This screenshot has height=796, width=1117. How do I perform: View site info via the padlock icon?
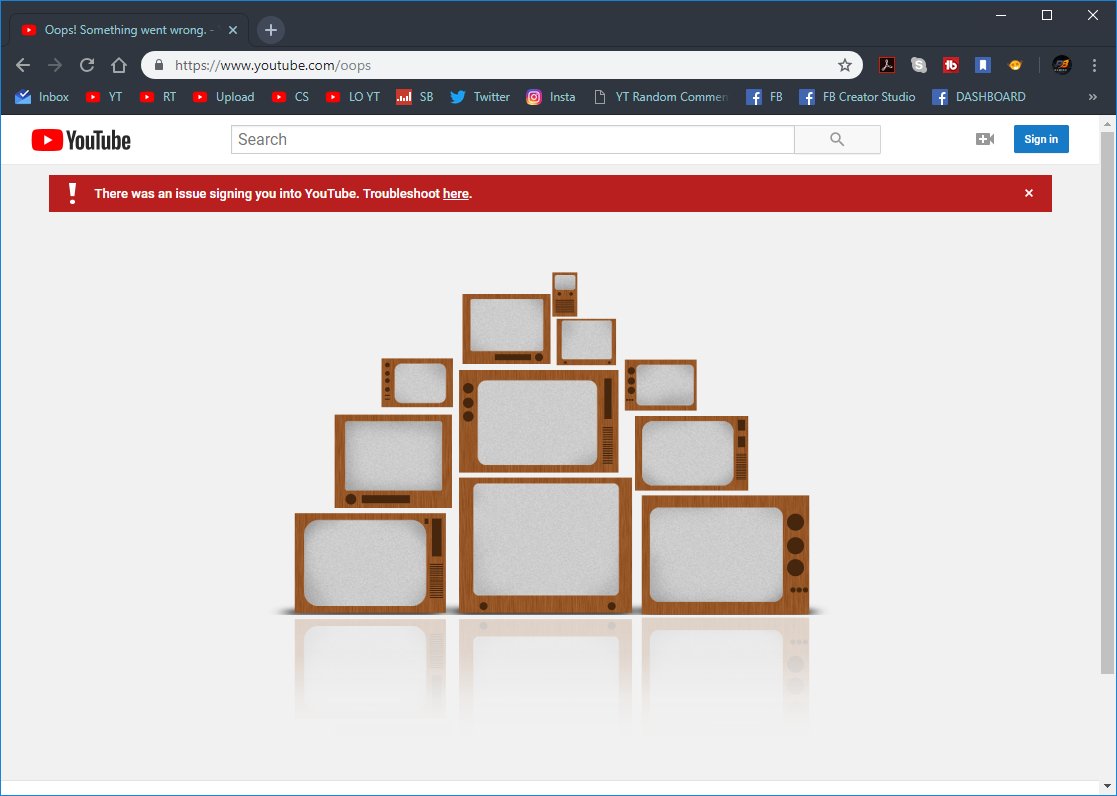pos(159,65)
